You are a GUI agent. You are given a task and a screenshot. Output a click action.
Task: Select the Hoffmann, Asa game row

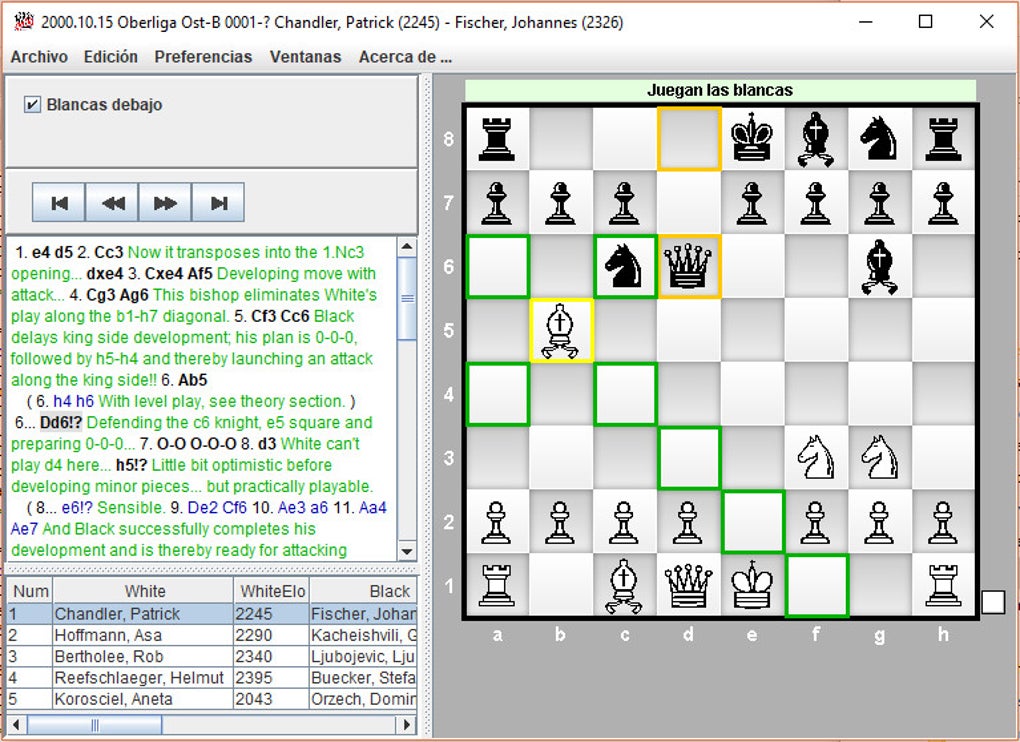pos(211,635)
